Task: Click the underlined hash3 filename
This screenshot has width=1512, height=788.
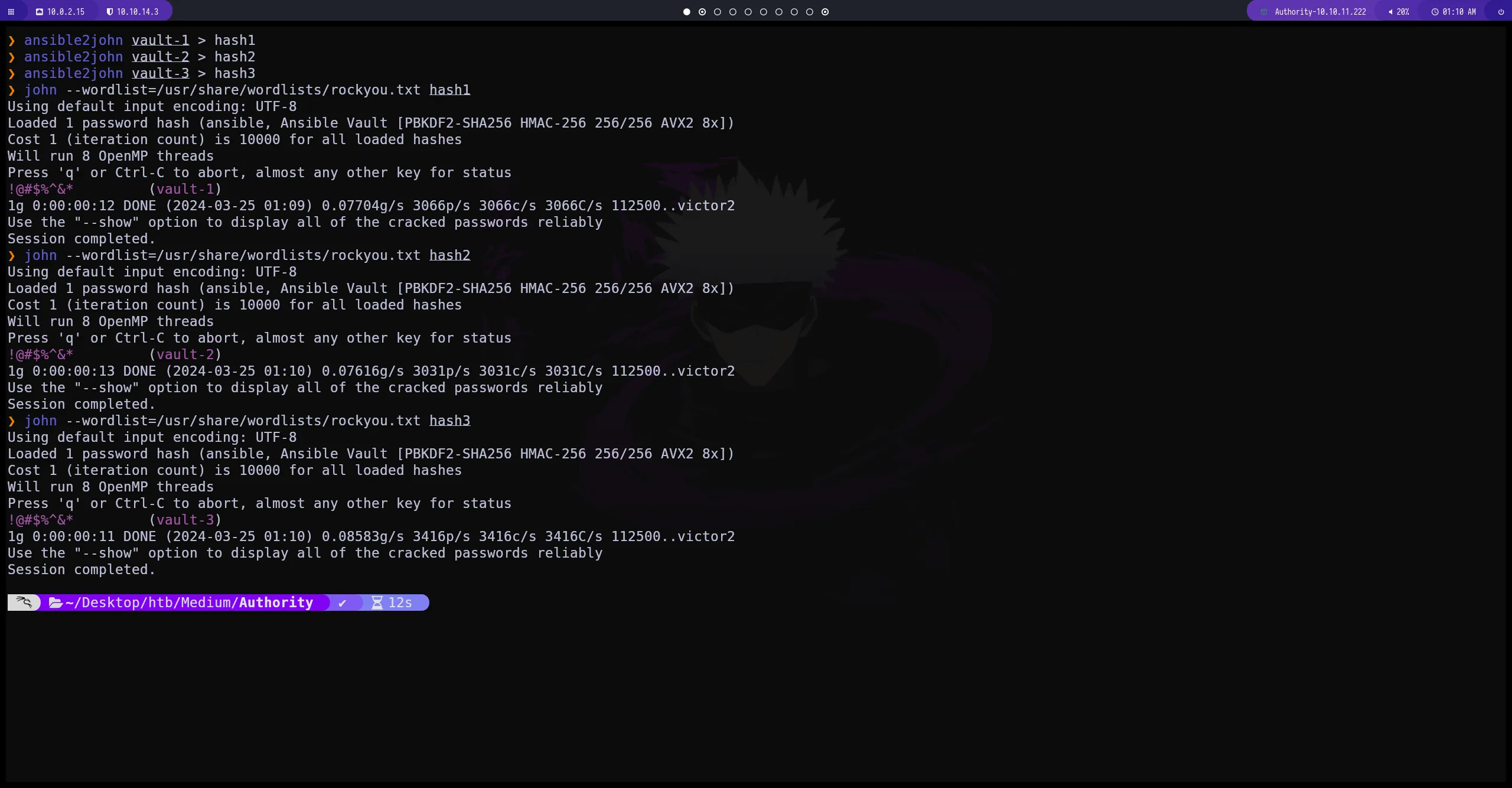Action: [x=449, y=421]
